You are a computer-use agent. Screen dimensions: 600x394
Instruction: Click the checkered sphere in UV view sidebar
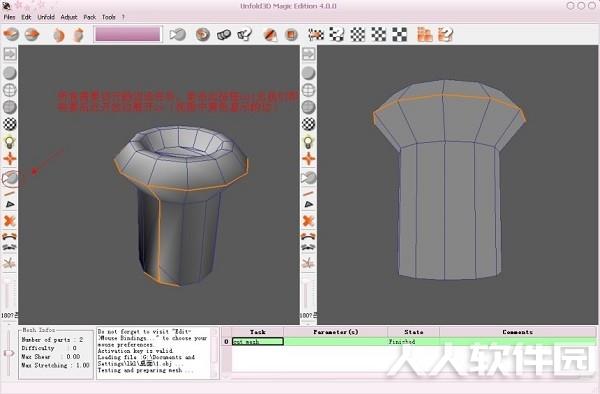coord(308,124)
